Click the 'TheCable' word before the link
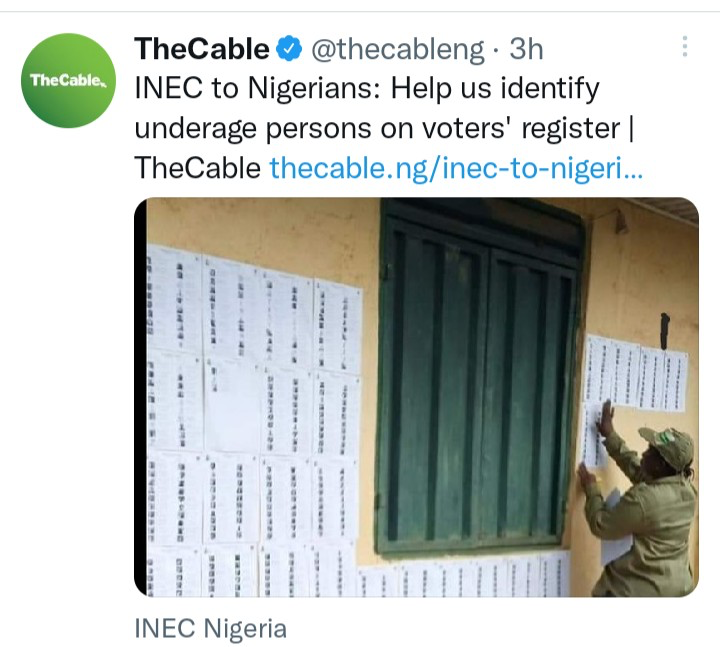 [198, 168]
